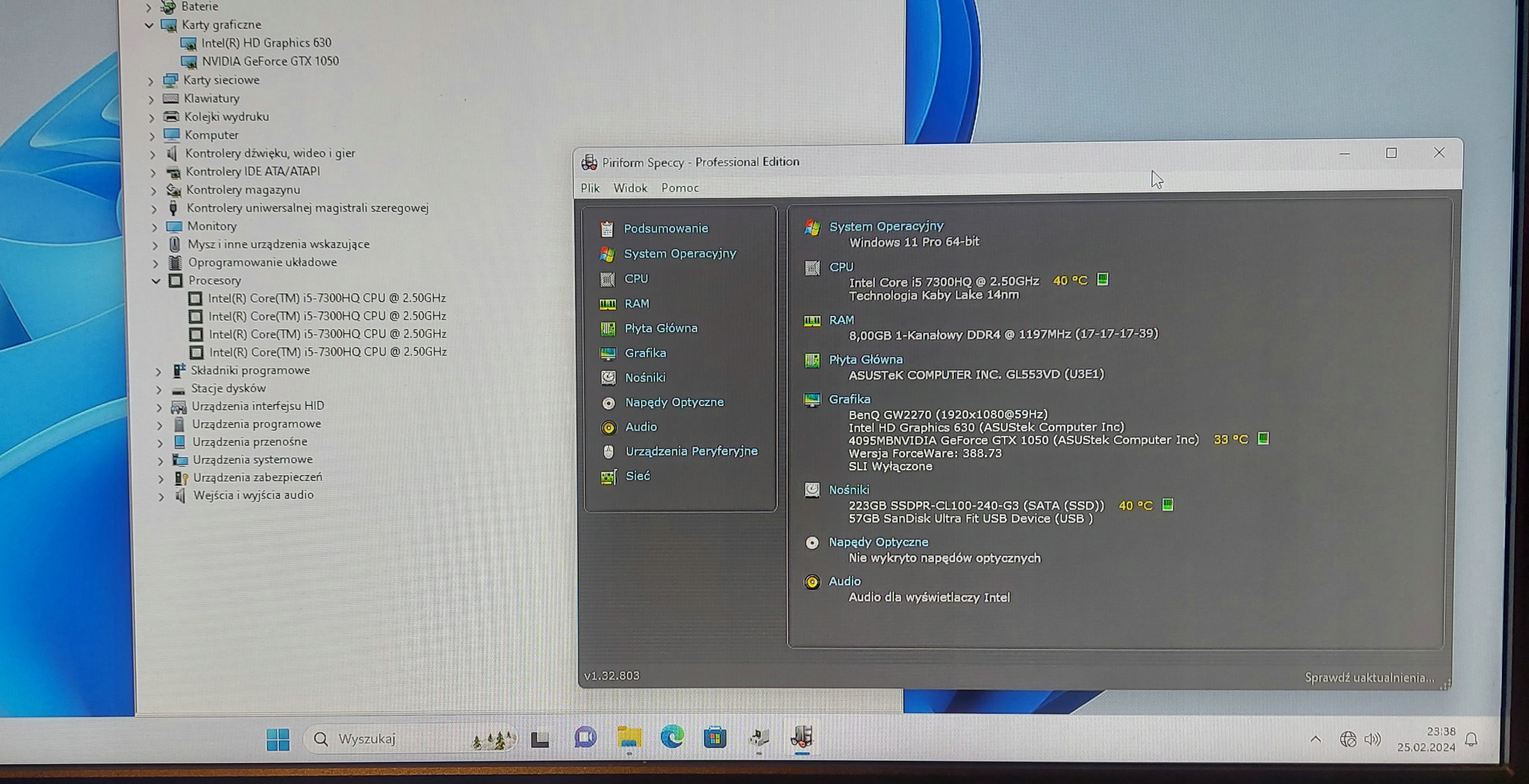Collapse the Procesory tree node
The height and width of the screenshot is (784, 1529).
[156, 281]
